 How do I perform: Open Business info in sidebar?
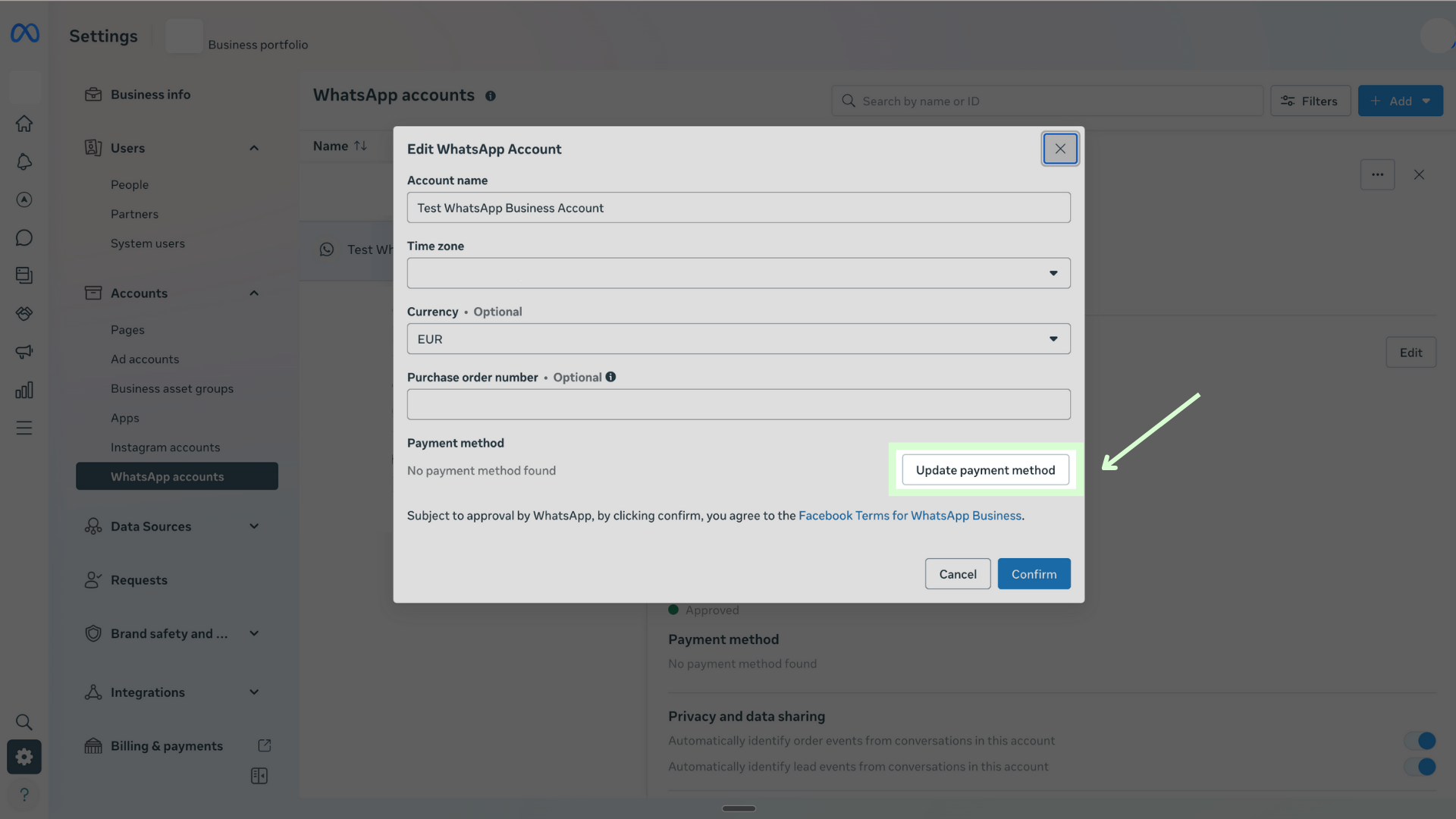tap(150, 95)
